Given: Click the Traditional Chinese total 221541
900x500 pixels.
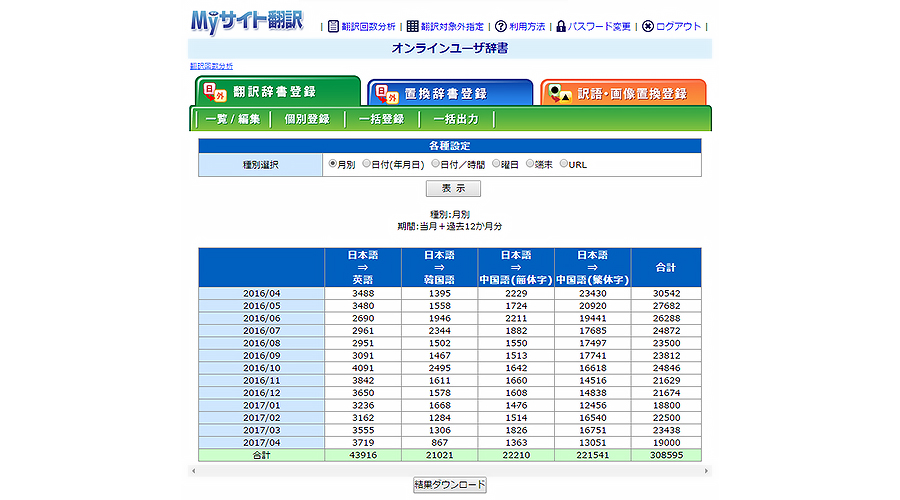Looking at the screenshot, I should [593, 455].
